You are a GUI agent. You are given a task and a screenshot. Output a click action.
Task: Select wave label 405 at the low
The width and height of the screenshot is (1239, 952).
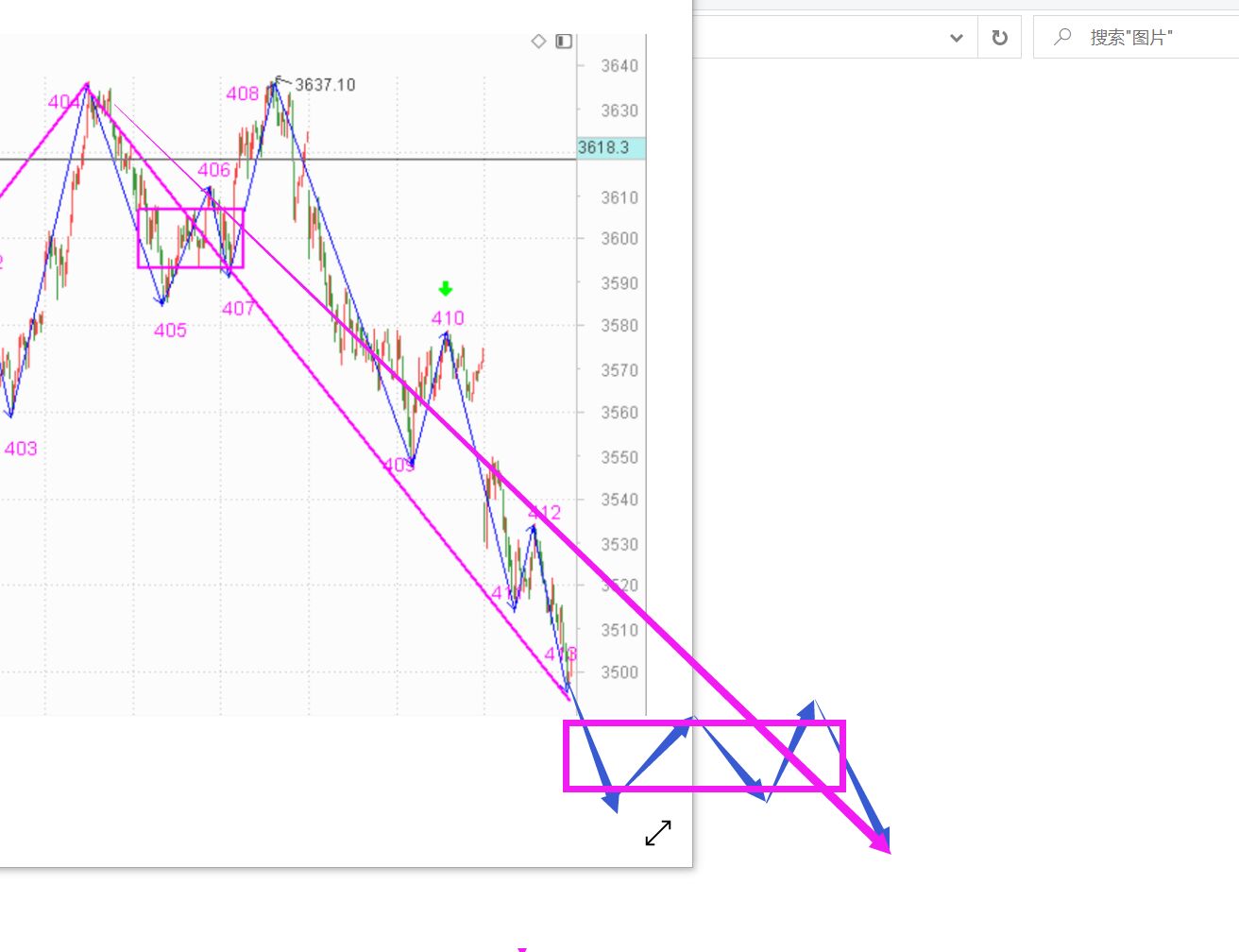point(170,331)
